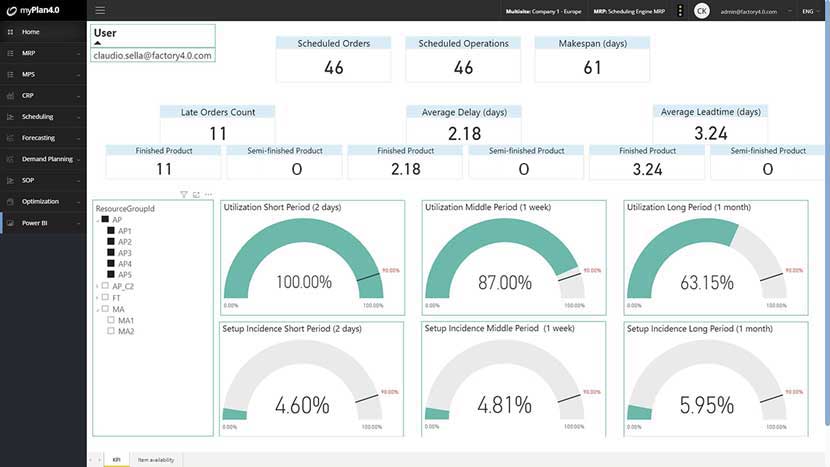Open the ENG language dropdown

[810, 11]
